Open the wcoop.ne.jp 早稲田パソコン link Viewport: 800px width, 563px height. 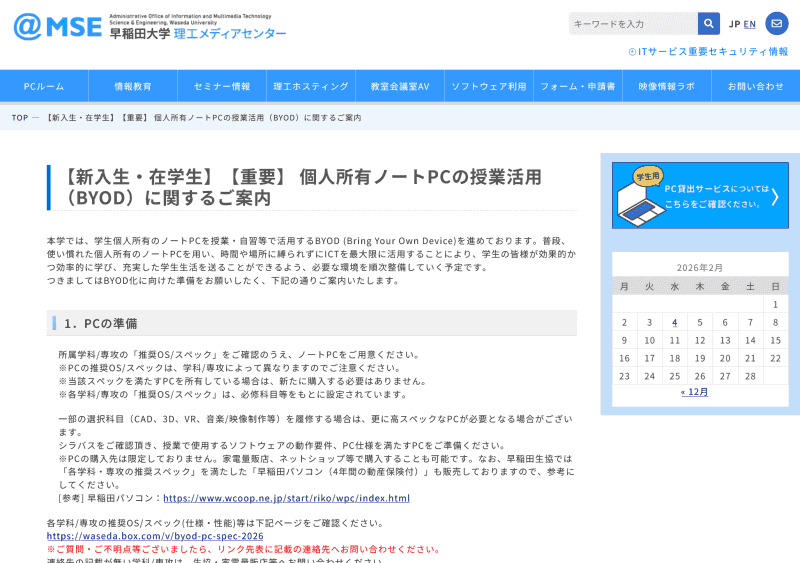pyautogui.click(x=286, y=498)
